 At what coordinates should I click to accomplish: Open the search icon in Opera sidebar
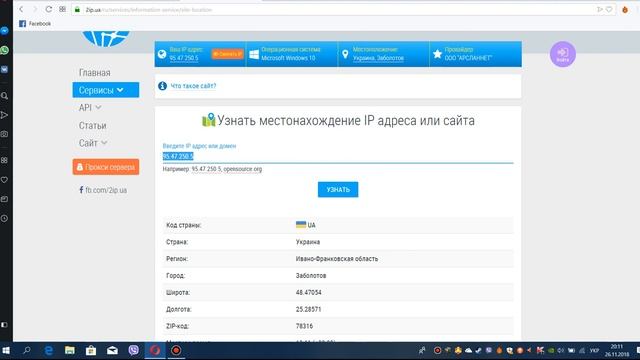tap(4, 96)
